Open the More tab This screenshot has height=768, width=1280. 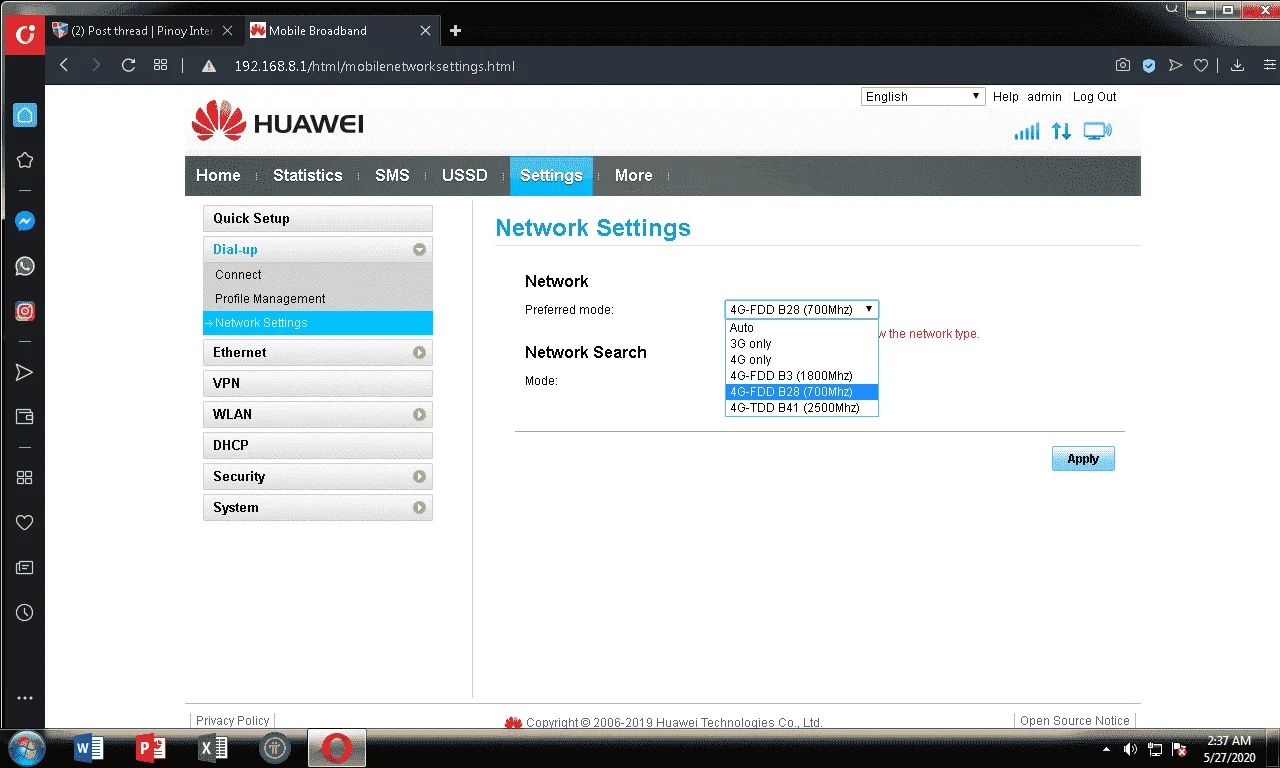(x=634, y=175)
